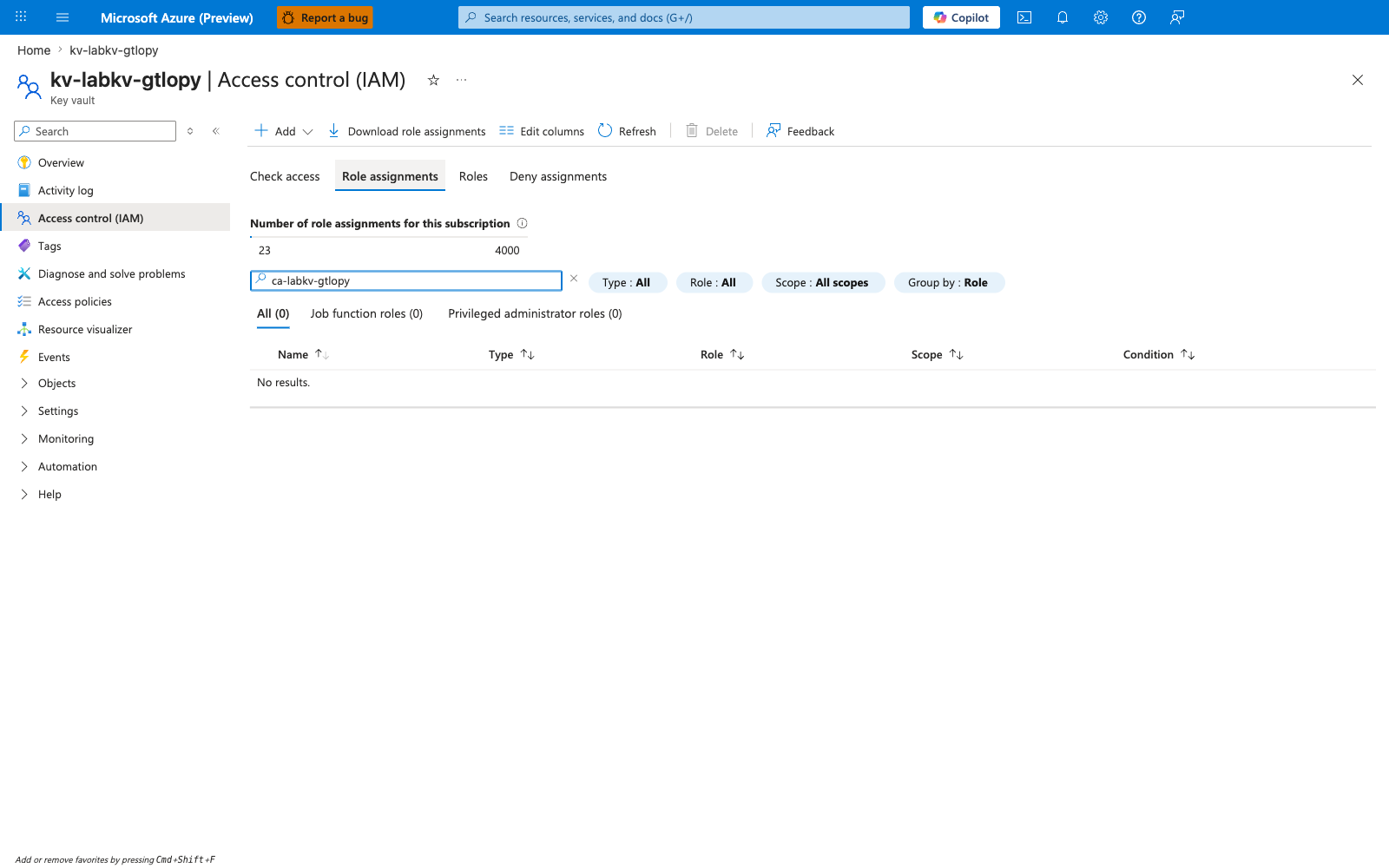Open the hamburger portal menu

tap(63, 17)
